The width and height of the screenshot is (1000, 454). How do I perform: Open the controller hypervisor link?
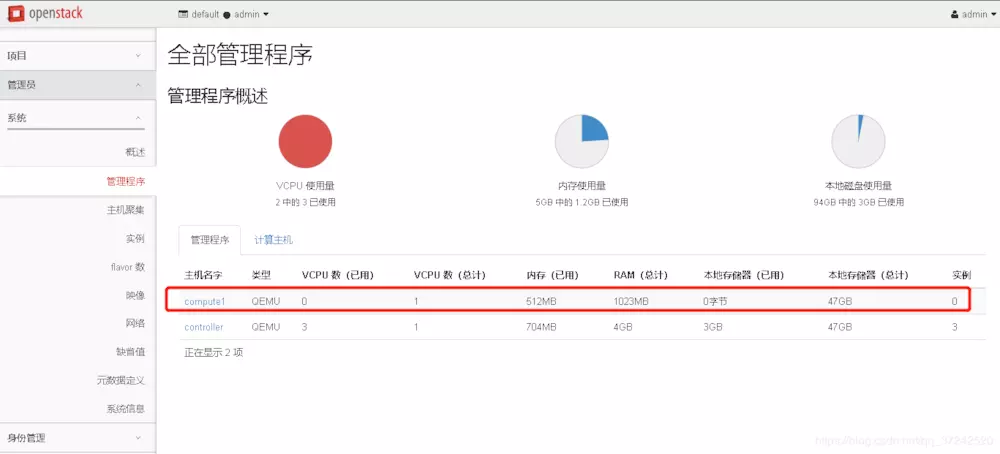[x=203, y=327]
